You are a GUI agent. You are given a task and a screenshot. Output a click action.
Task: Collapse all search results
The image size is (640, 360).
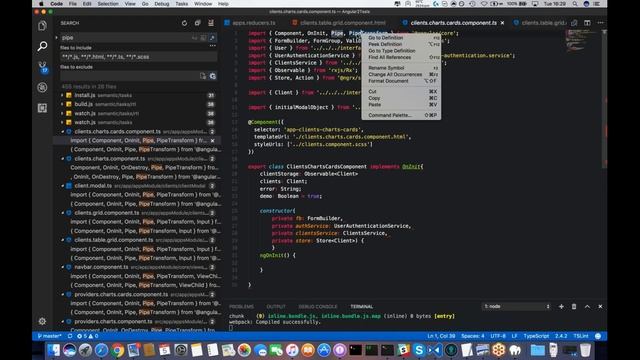[198, 23]
